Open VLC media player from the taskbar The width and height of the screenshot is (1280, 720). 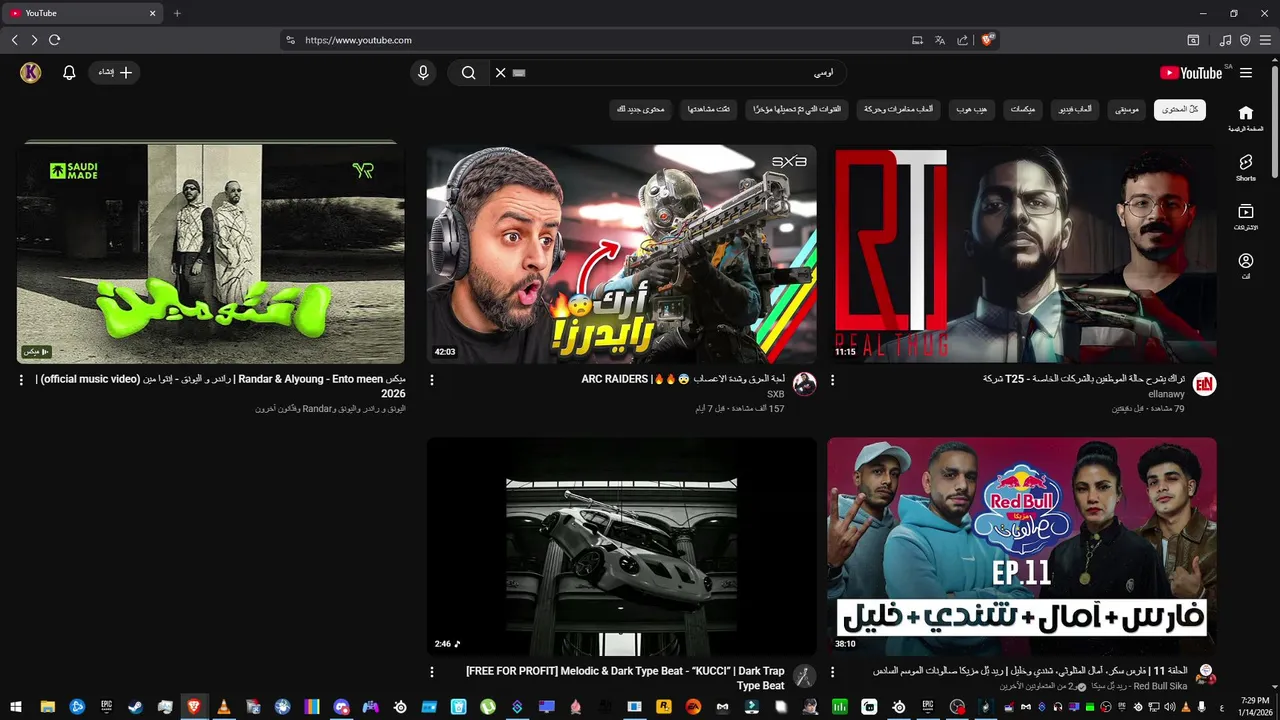click(x=224, y=707)
